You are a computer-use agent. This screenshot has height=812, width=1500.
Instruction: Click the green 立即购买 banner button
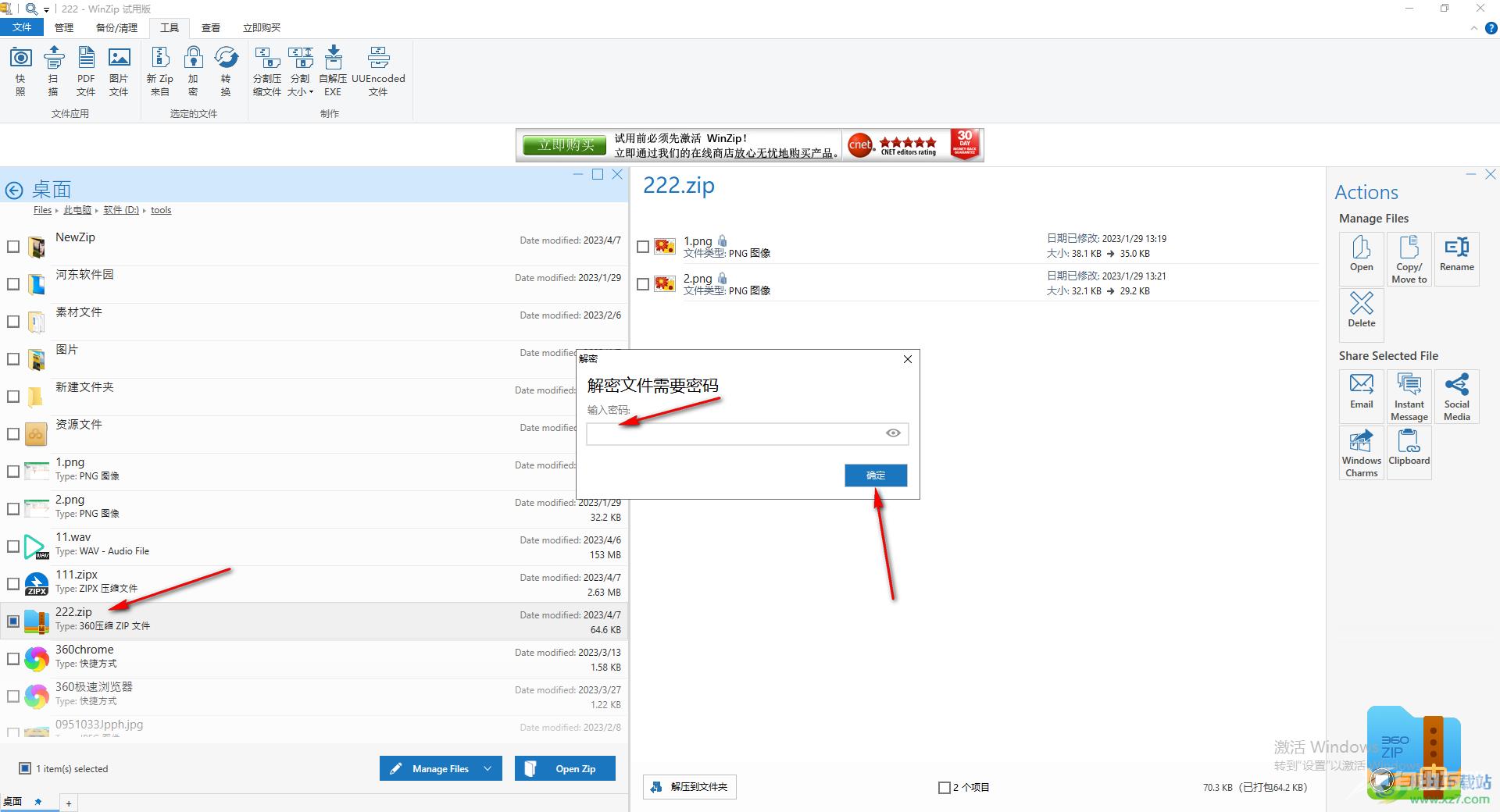566,145
